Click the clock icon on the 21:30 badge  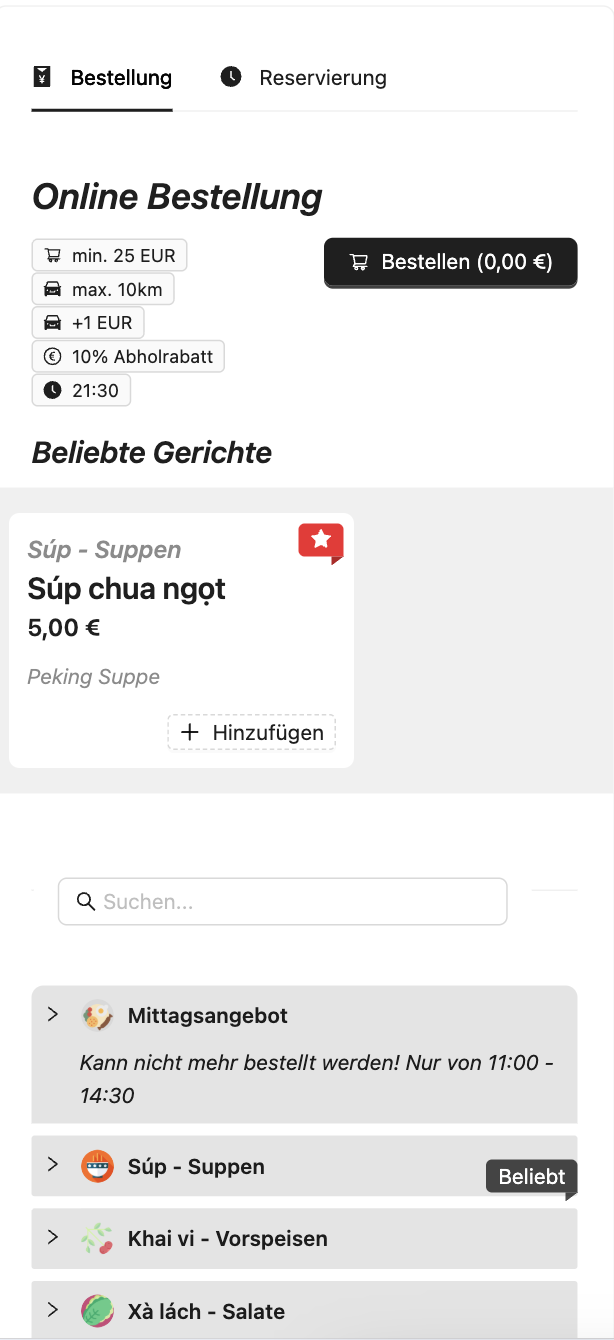(x=52, y=390)
